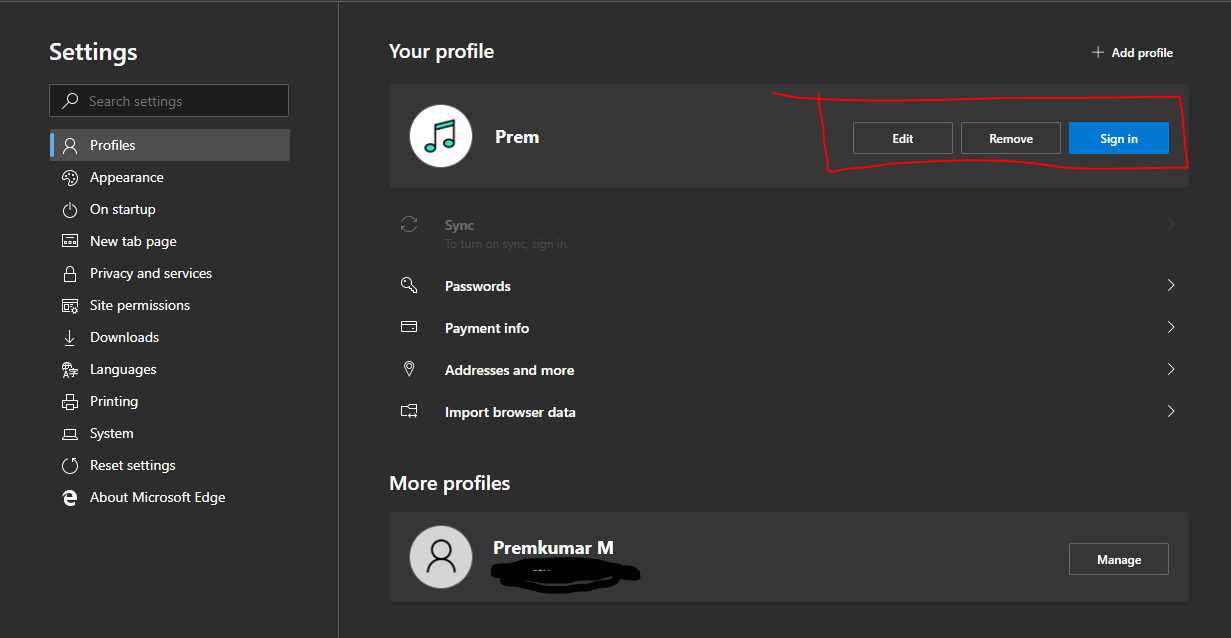Viewport: 1231px width, 638px height.
Task: Select the System monitor icon
Action: pos(69,433)
